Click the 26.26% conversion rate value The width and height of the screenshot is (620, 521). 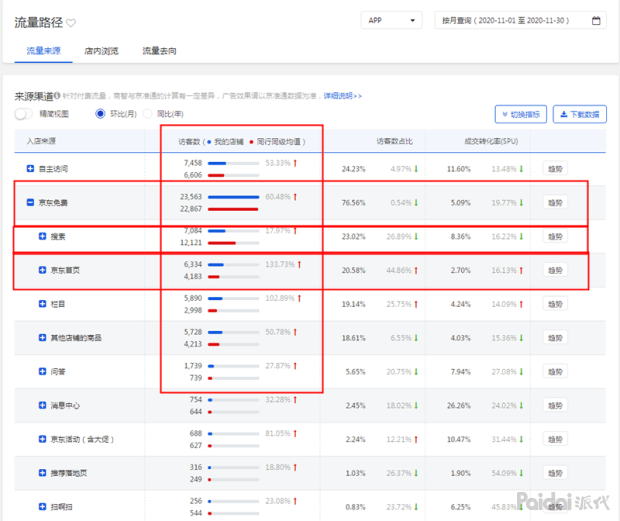459,406
